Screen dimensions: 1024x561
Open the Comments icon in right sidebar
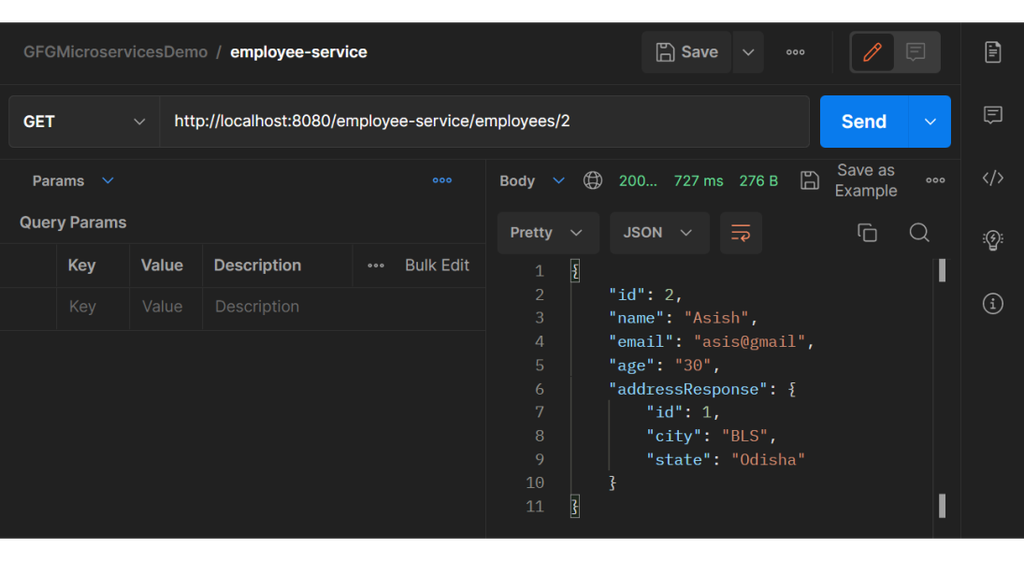(x=992, y=115)
